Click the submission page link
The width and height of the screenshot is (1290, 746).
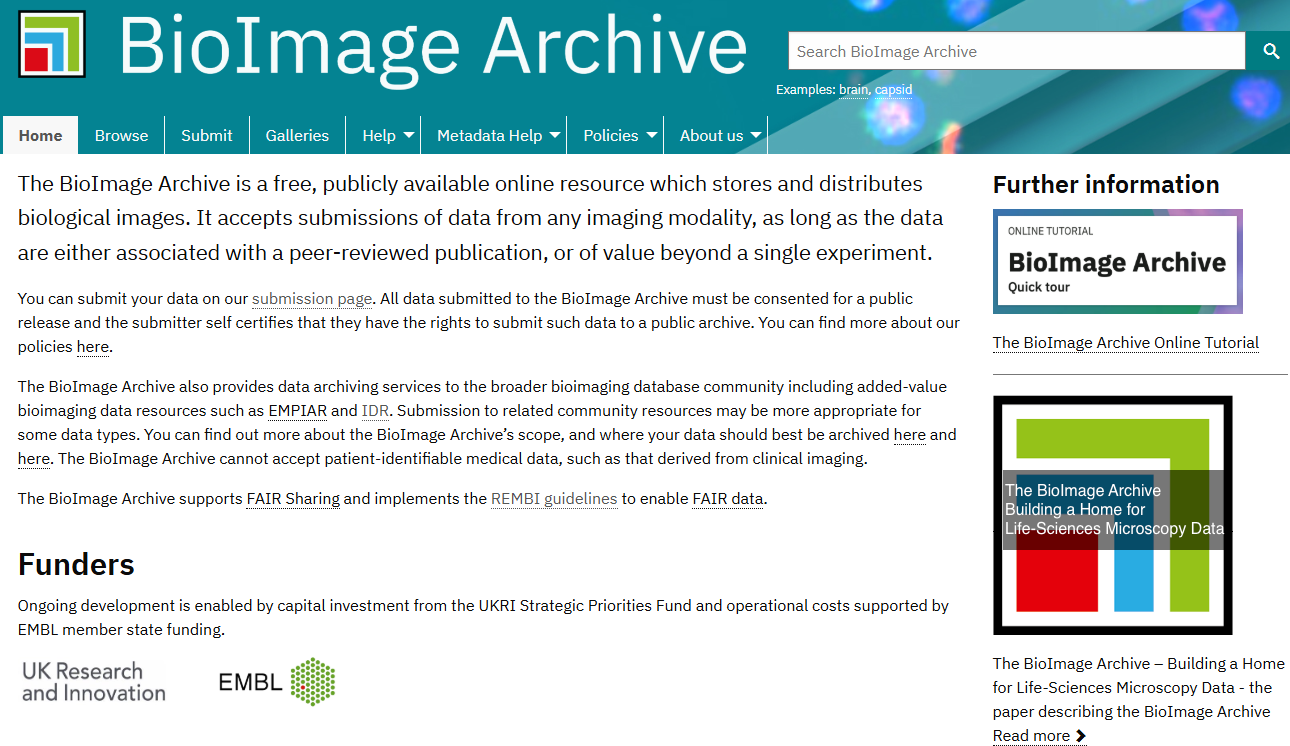click(x=311, y=298)
